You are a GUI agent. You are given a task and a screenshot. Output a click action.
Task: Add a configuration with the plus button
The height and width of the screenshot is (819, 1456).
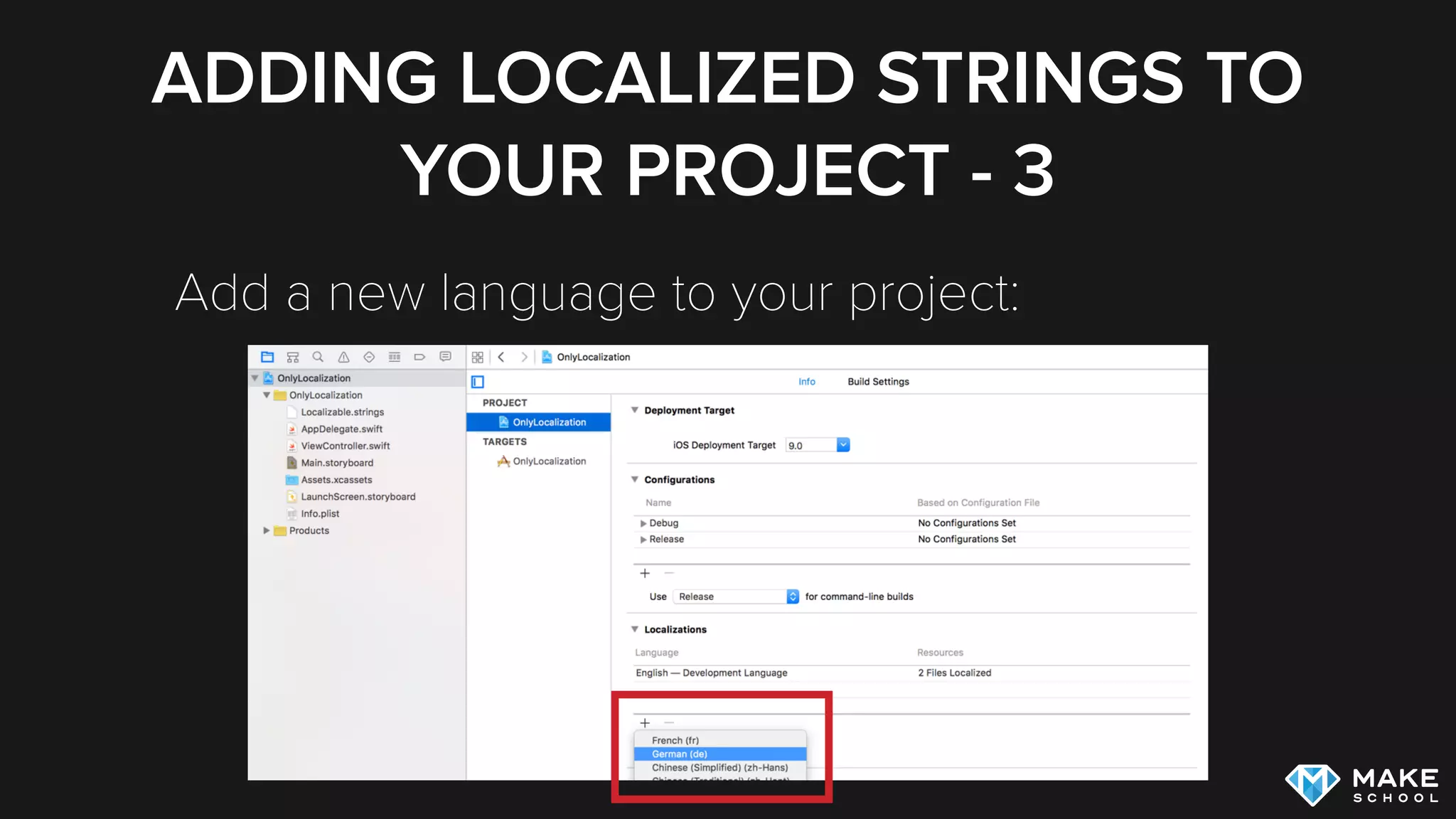point(645,573)
